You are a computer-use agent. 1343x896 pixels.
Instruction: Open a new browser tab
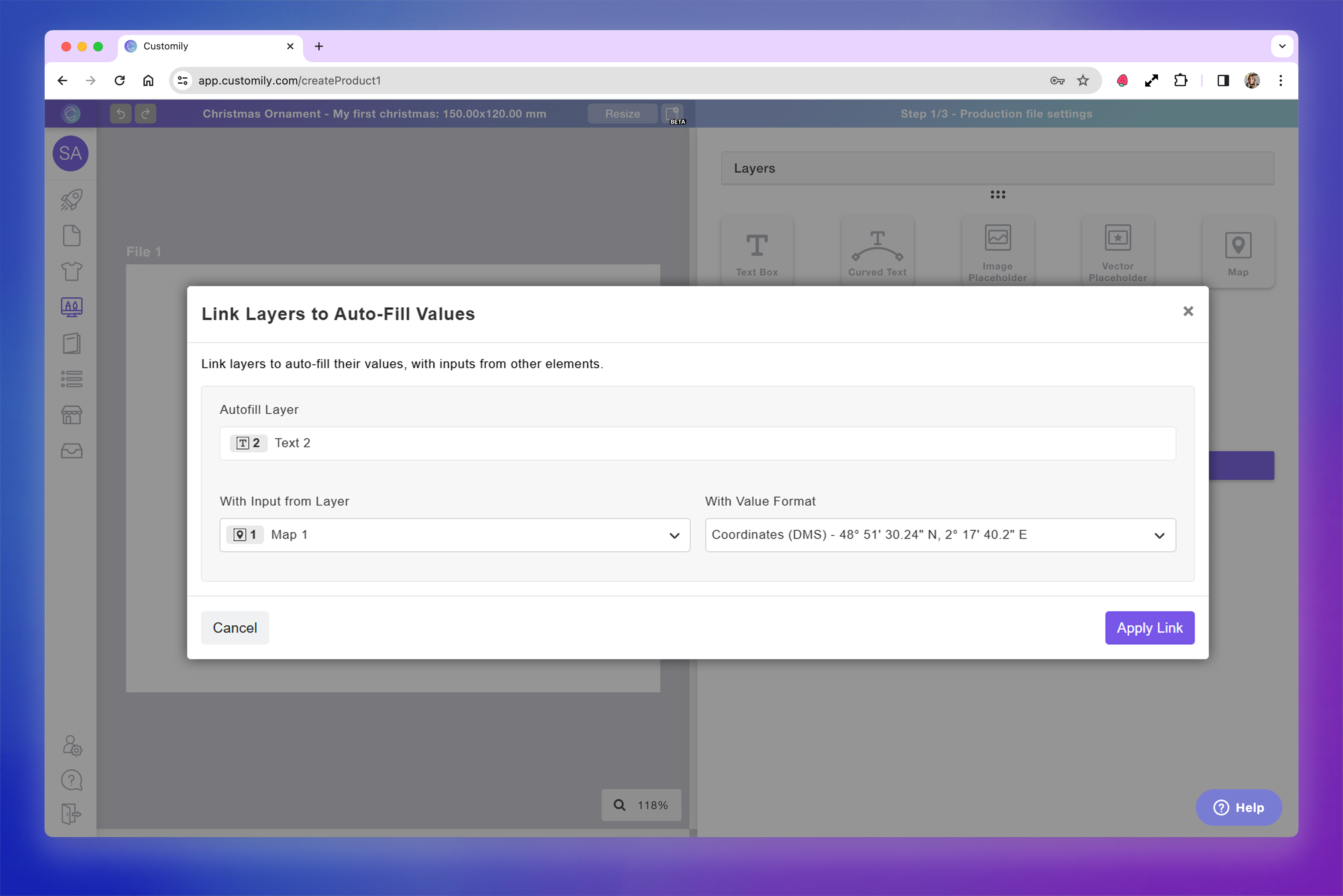tap(319, 46)
